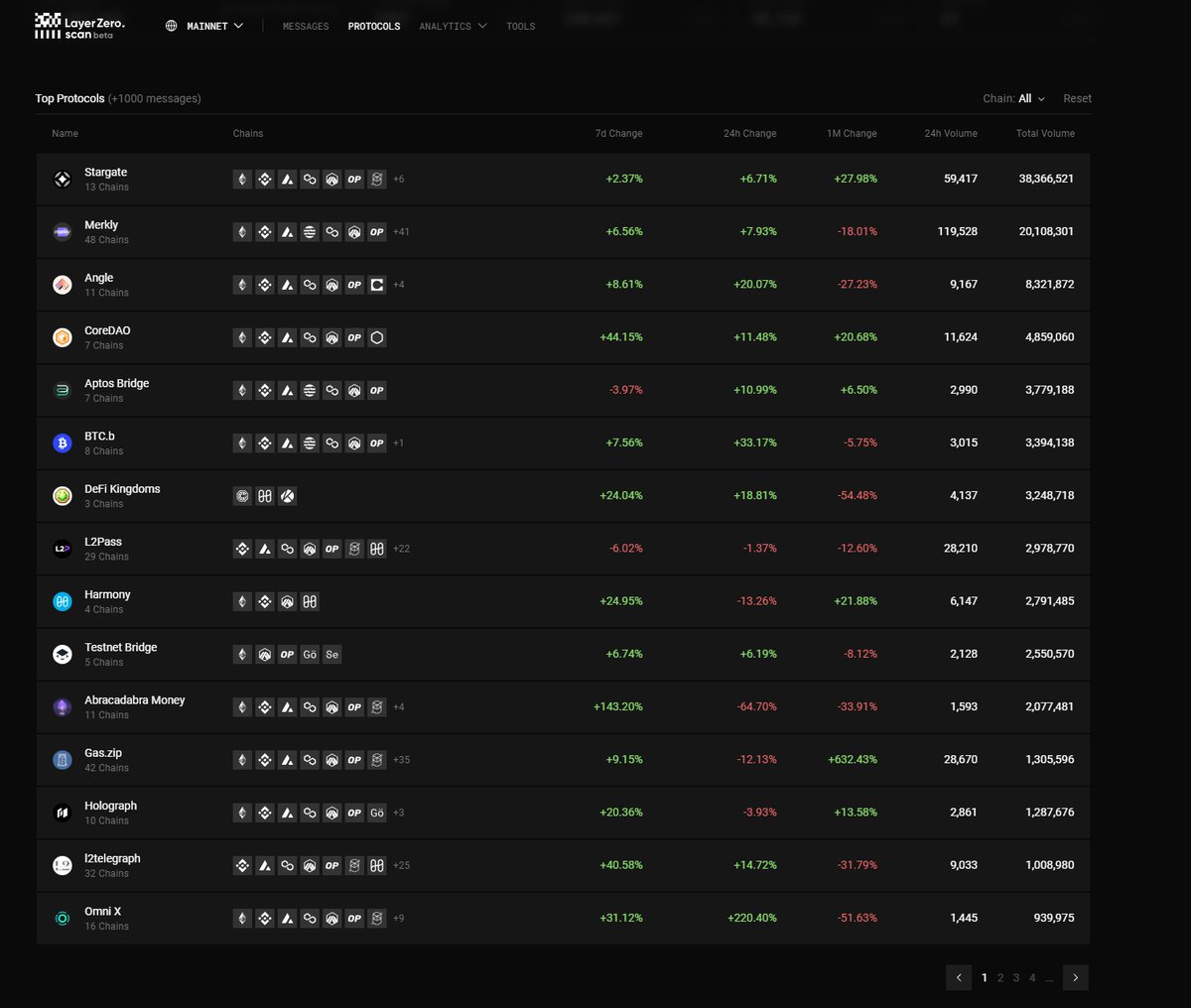Click the BNB chain icon in Aptos Bridge row
This screenshot has width=1191, height=1008.
(265, 391)
